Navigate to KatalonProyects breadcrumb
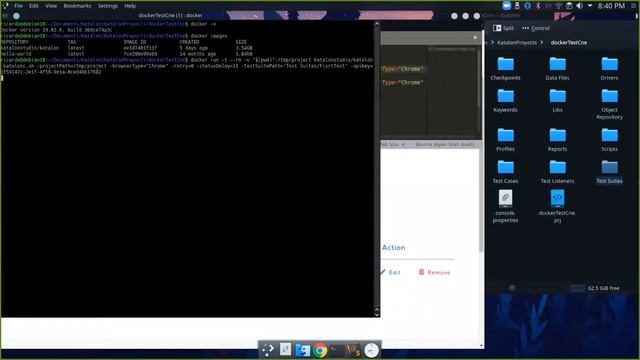 click(517, 42)
